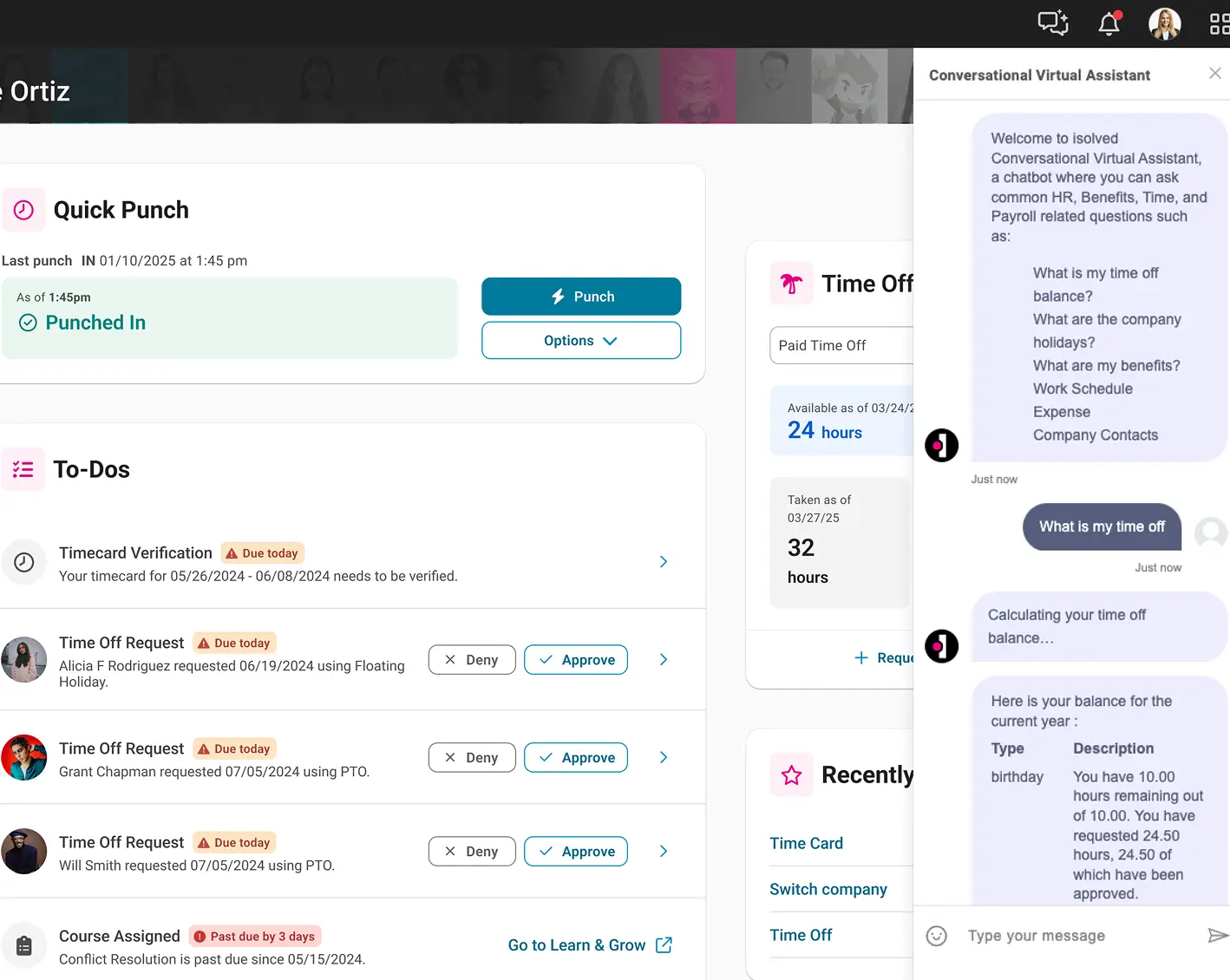Open the chat messages icon in top bar
Image resolution: width=1230 pixels, height=980 pixels.
tap(1053, 23)
